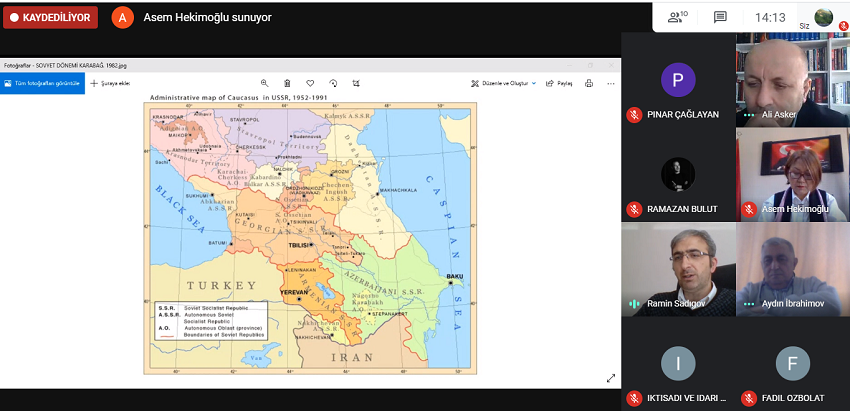The width and height of the screenshot is (850, 411).
Task: Click muted mic icon for FADIL OZBOLAT
Action: click(x=748, y=398)
